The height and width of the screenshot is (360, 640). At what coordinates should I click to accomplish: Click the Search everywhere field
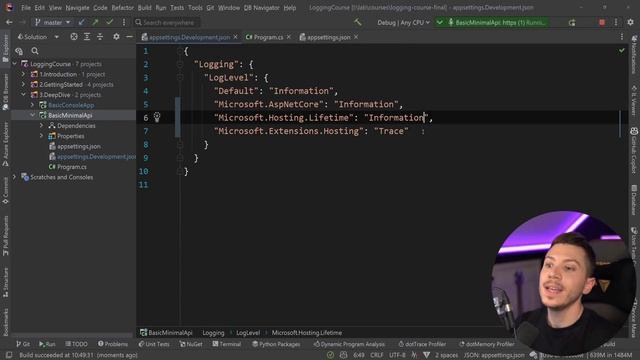(x=167, y=22)
